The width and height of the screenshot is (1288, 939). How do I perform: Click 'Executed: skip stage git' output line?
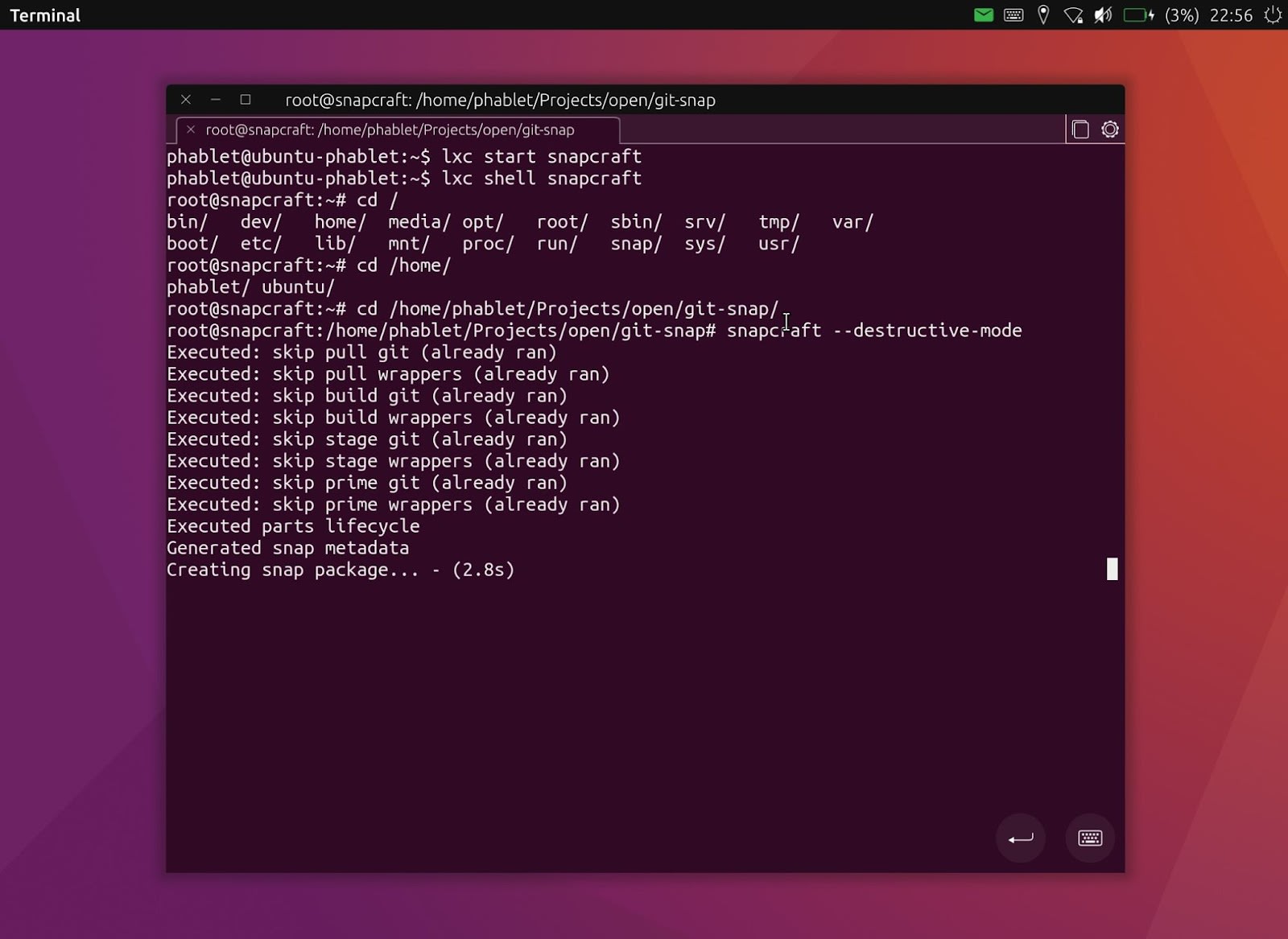(367, 439)
